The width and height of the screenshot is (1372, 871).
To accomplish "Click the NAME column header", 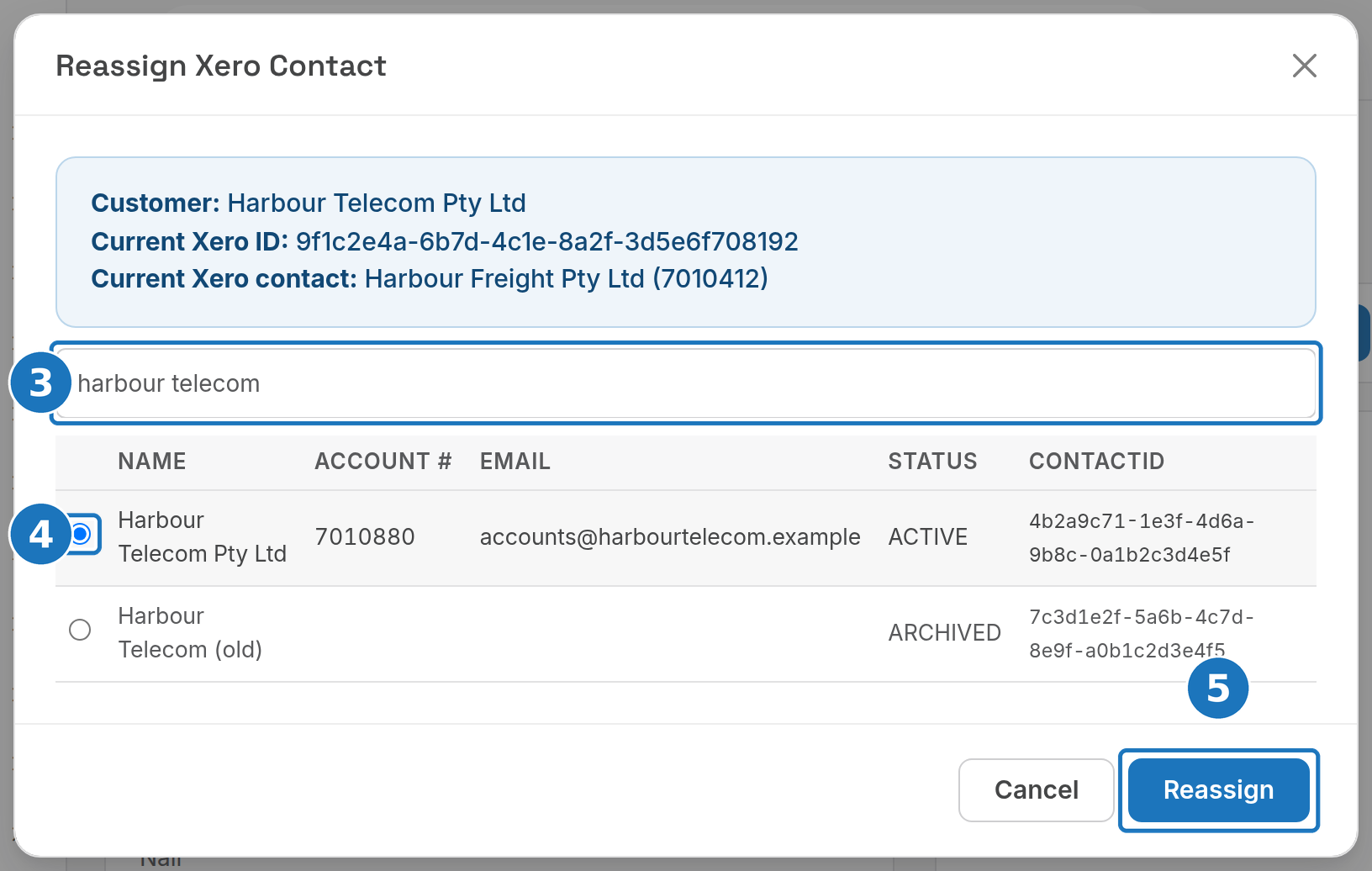I will (152, 462).
